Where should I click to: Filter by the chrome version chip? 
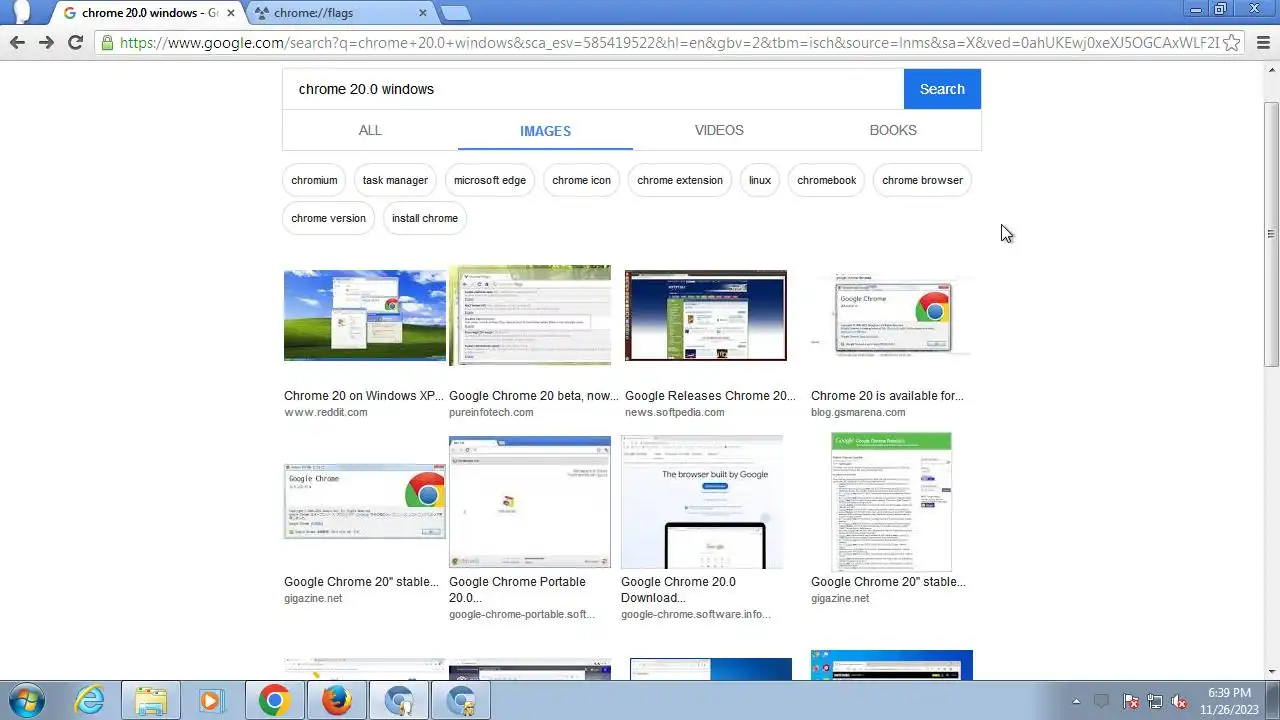(x=328, y=218)
